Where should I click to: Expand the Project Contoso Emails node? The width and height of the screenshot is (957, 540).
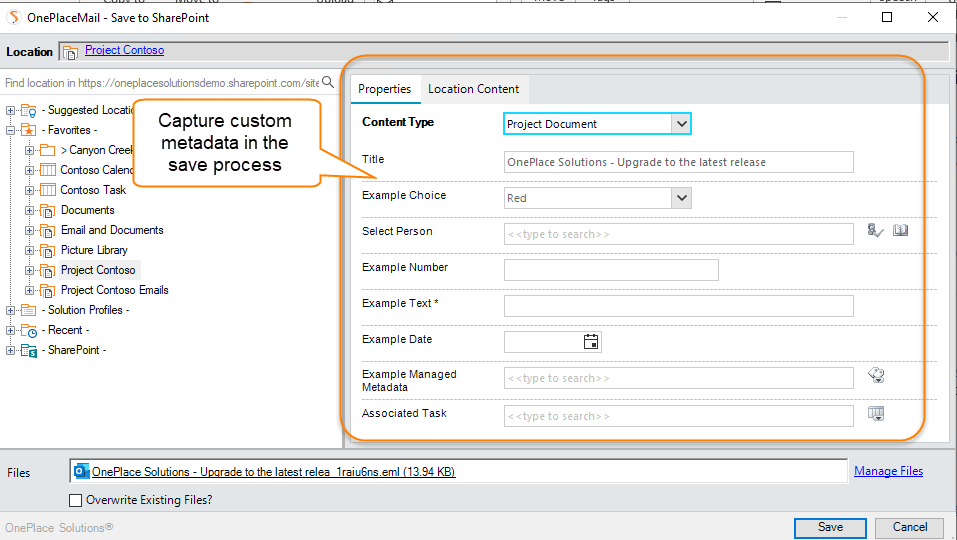click(x=29, y=290)
